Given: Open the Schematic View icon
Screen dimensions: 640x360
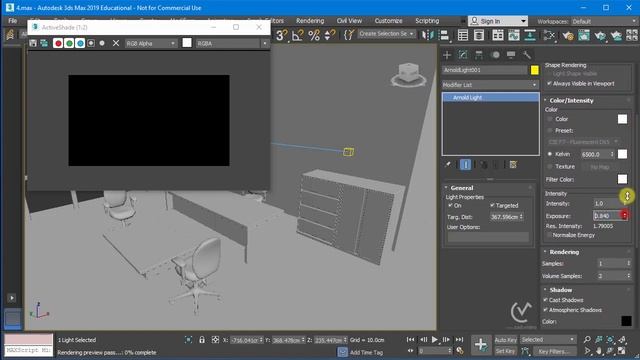Looking at the screenshot, I should 530,35.
